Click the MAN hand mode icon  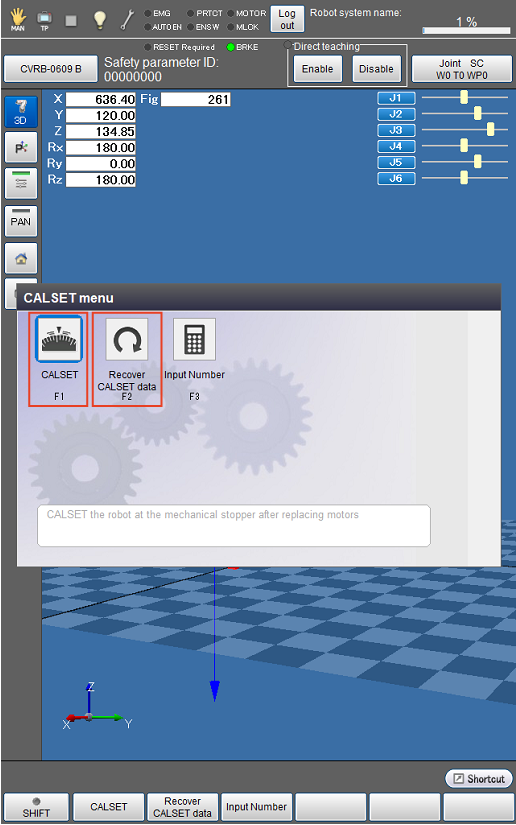18,19
